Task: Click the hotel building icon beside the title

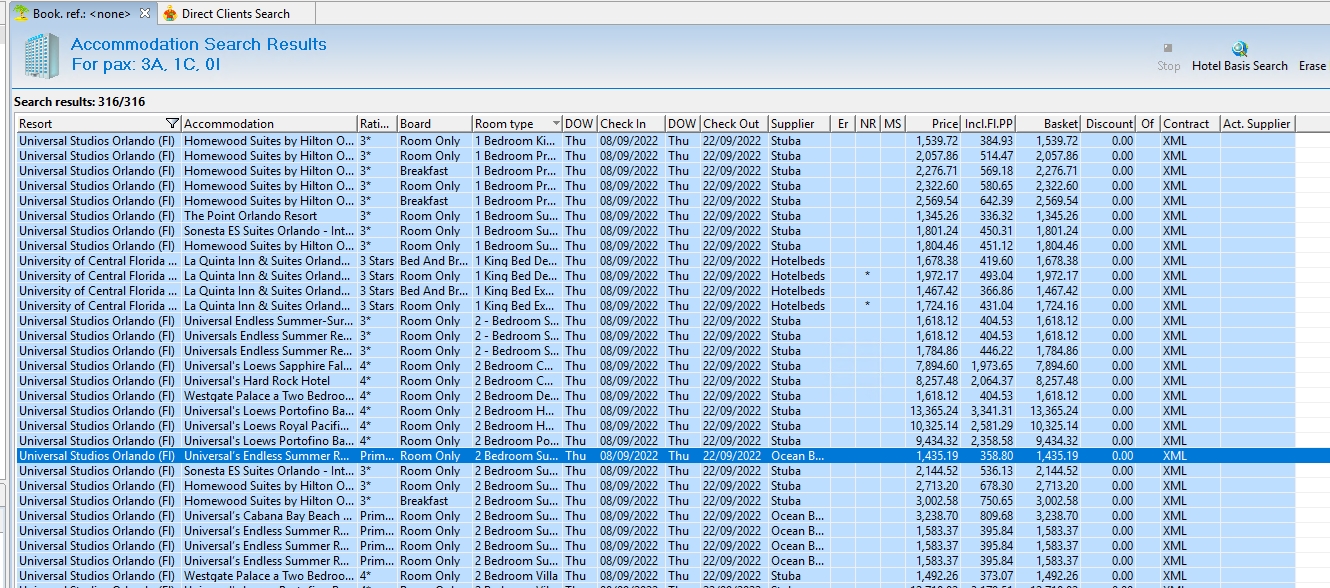Action: point(41,55)
